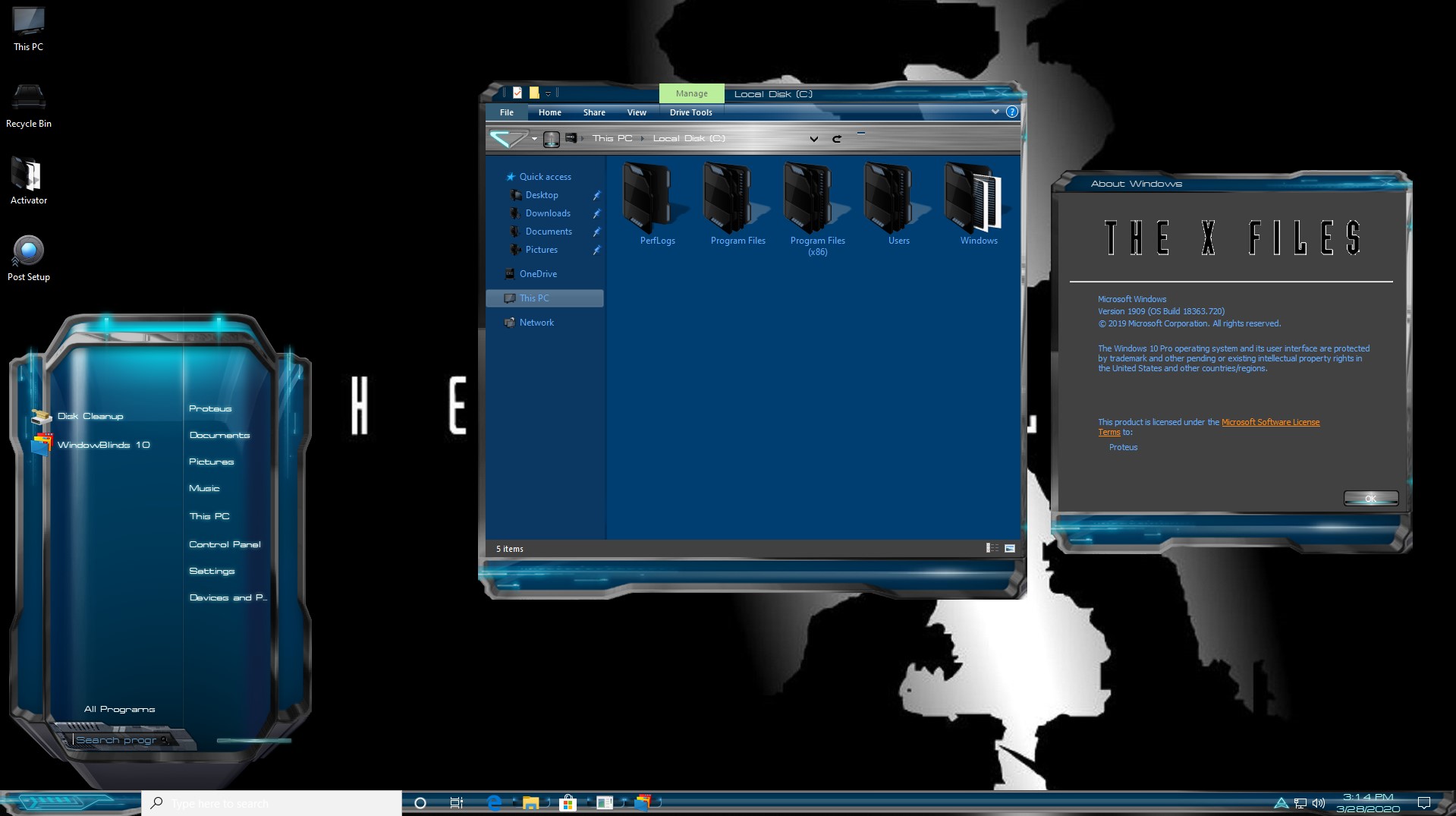This screenshot has width=1456, height=816.
Task: Click the taskbar search box
Action: [x=272, y=803]
